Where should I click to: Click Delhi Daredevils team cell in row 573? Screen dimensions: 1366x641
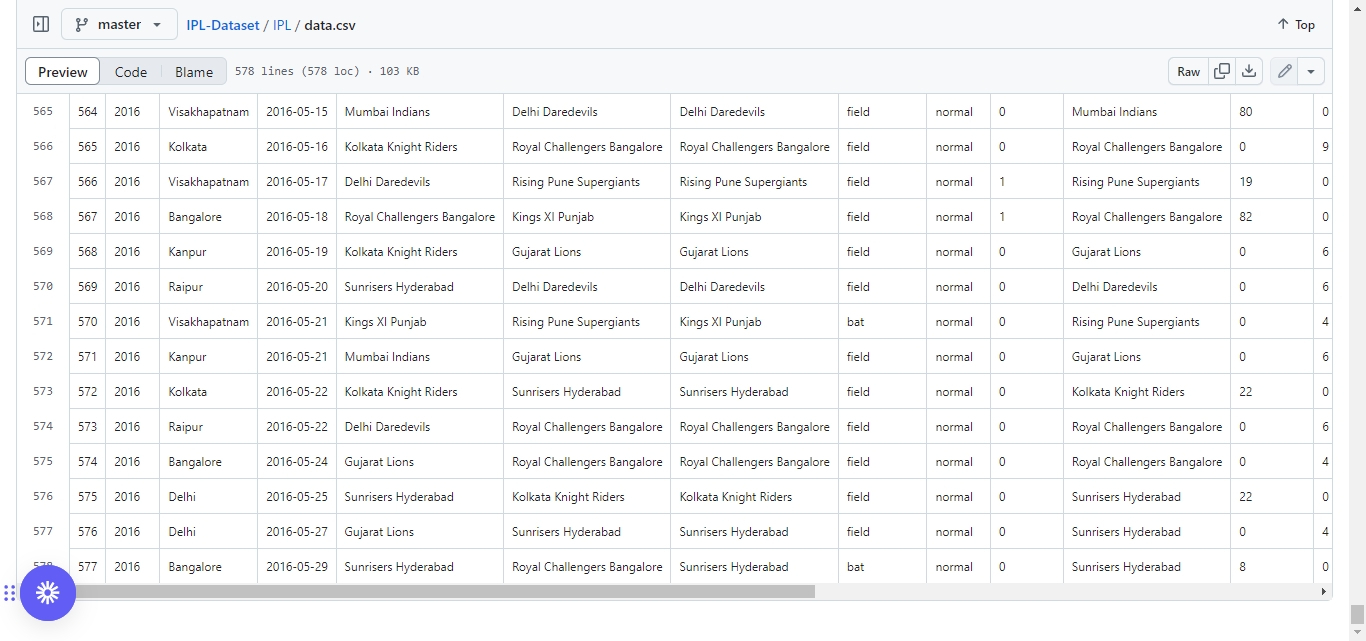point(420,427)
